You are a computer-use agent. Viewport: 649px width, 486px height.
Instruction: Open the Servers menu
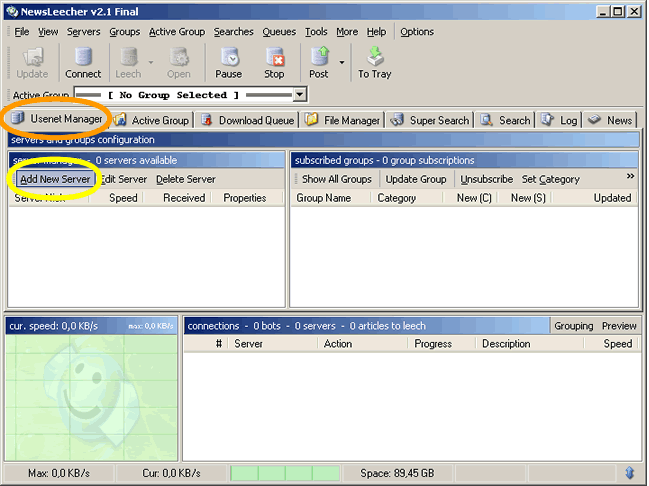[84, 31]
